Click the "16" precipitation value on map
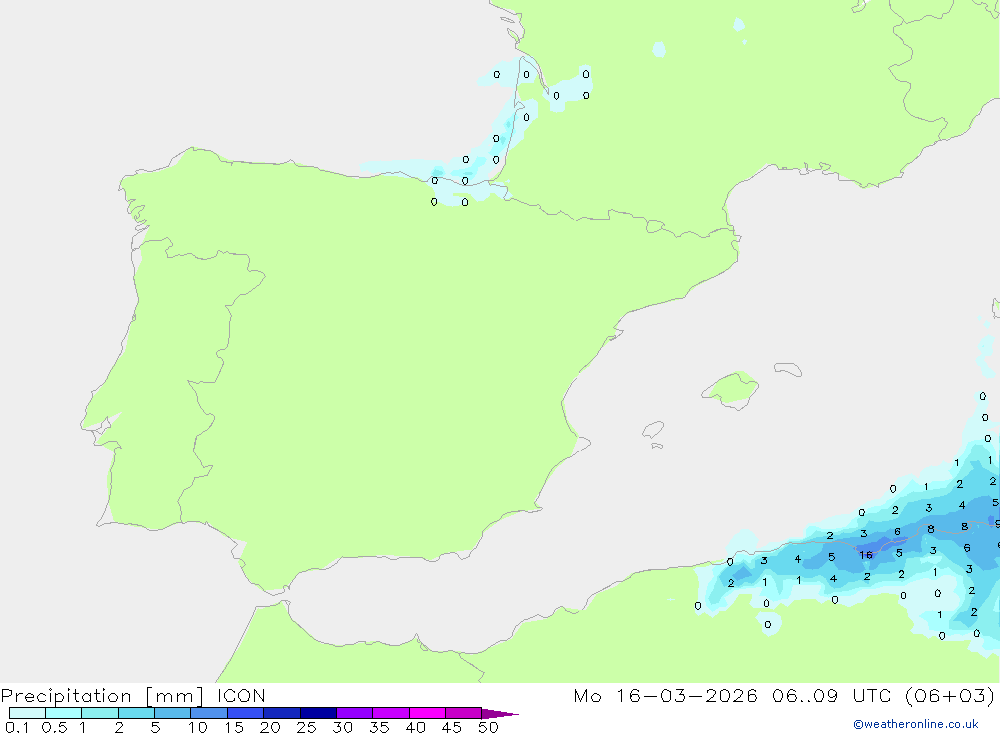The height and width of the screenshot is (733, 1000). [865, 555]
